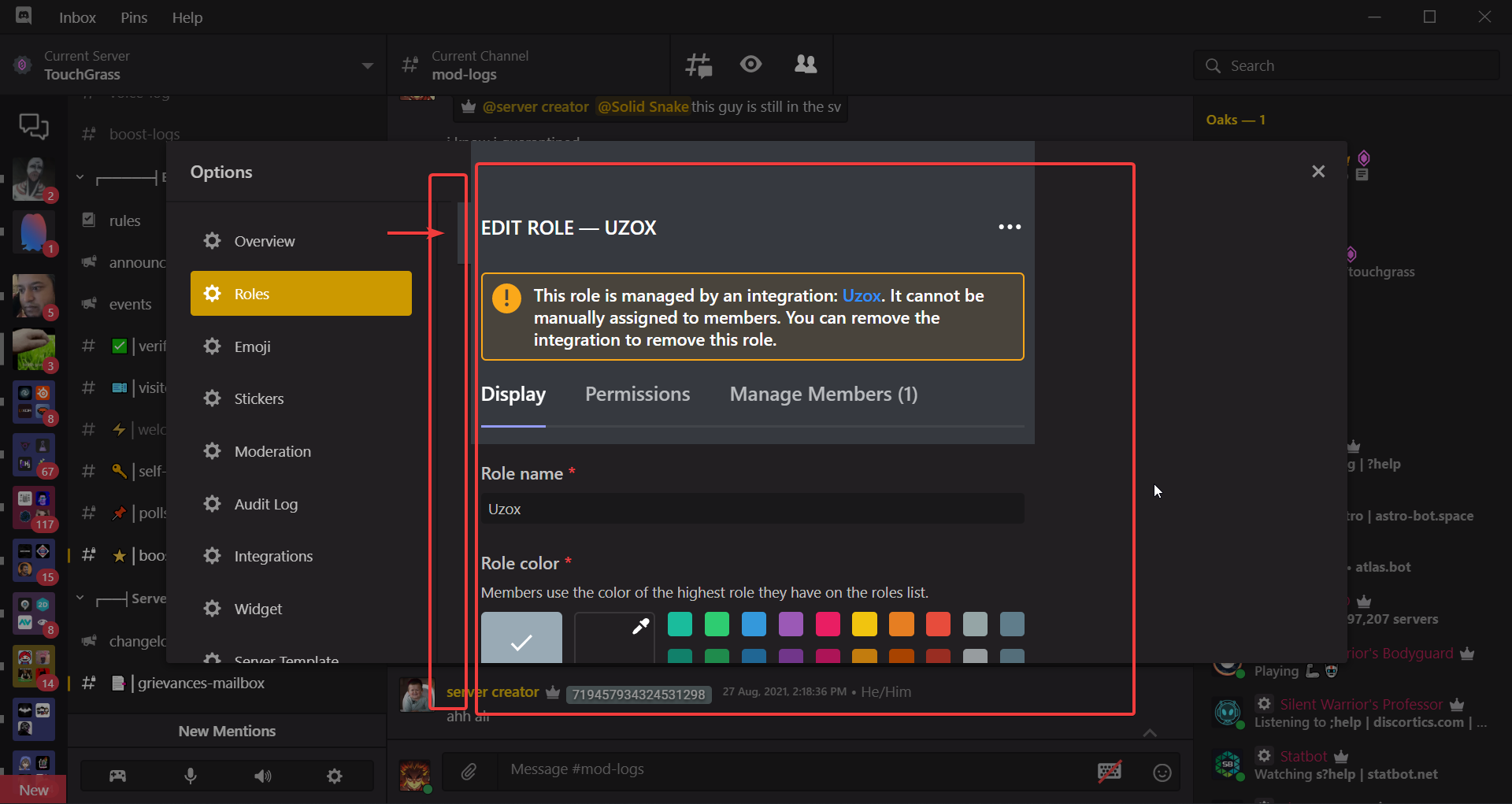The height and width of the screenshot is (804, 1512).
Task: Open the Inbox menu
Action: [x=76, y=17]
